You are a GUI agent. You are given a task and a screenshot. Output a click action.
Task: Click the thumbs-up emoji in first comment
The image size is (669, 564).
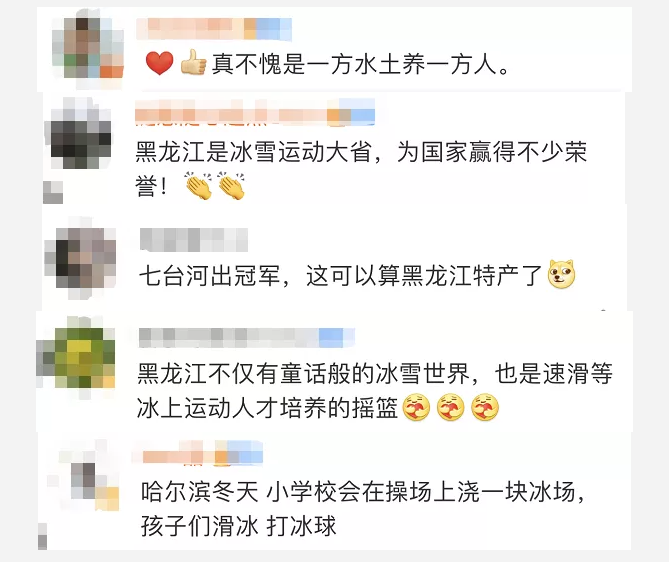point(193,62)
